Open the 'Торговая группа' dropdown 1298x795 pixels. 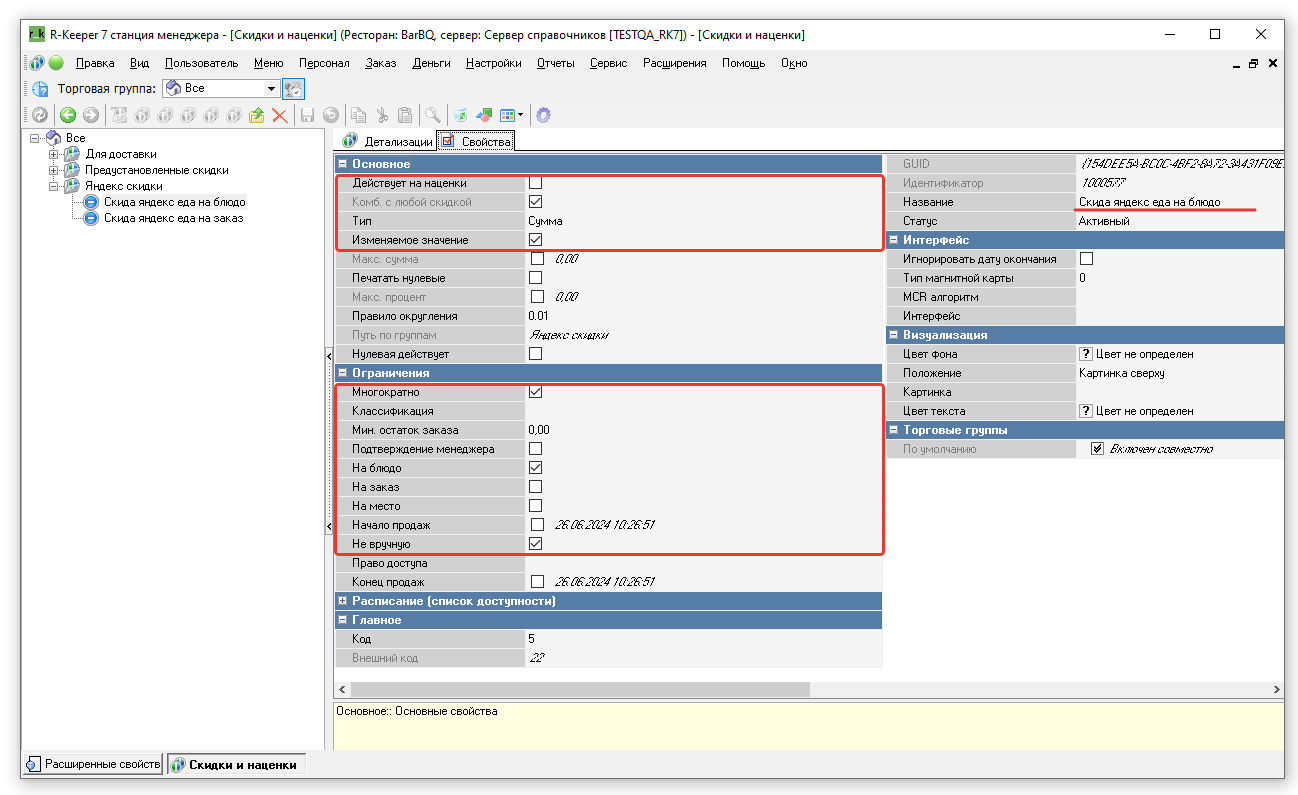coord(271,88)
